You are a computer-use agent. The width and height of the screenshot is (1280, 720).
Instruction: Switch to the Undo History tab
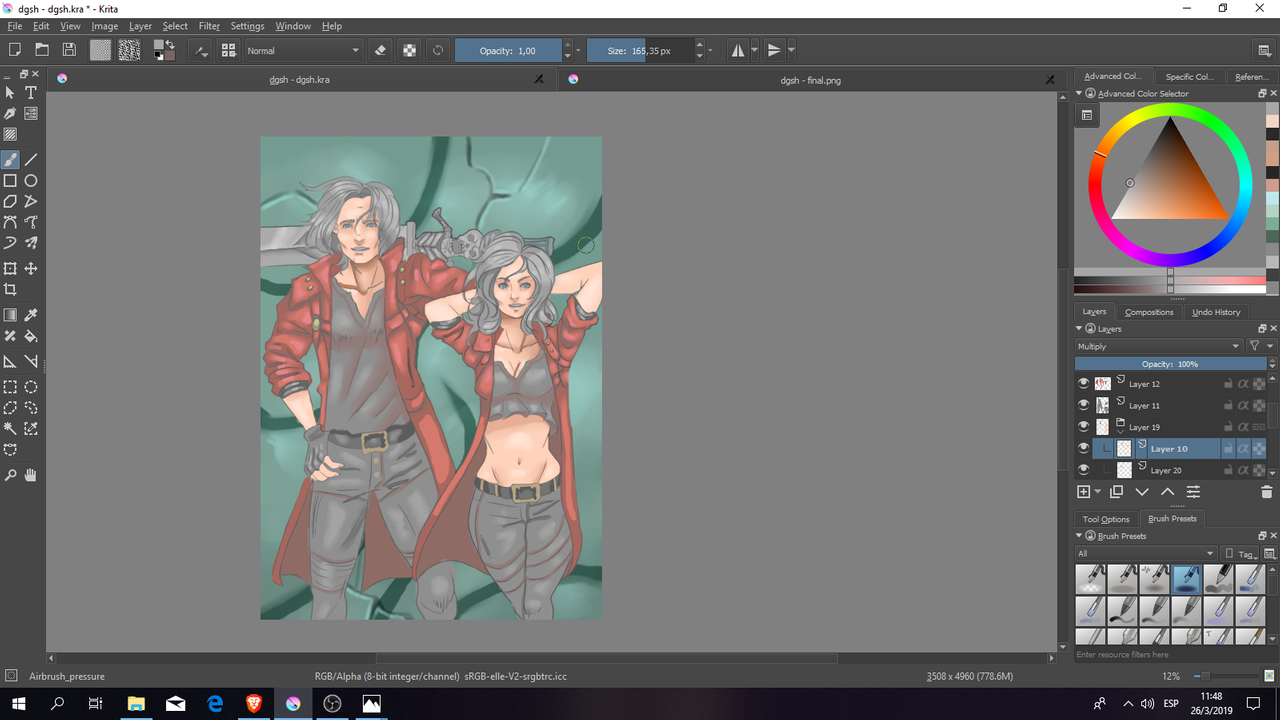coord(1216,312)
